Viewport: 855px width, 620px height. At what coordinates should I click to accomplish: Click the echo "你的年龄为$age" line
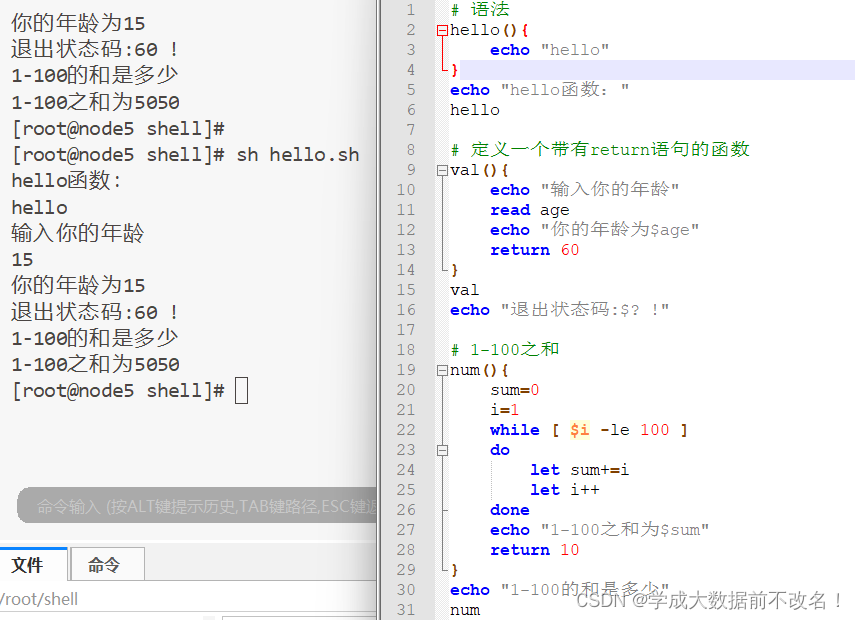point(594,230)
